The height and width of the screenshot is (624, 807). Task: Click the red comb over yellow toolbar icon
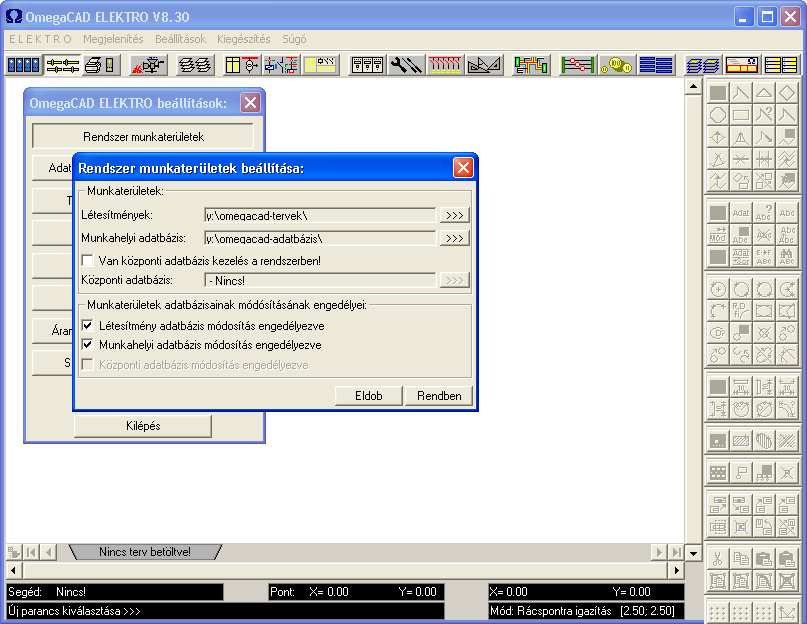click(x=444, y=65)
